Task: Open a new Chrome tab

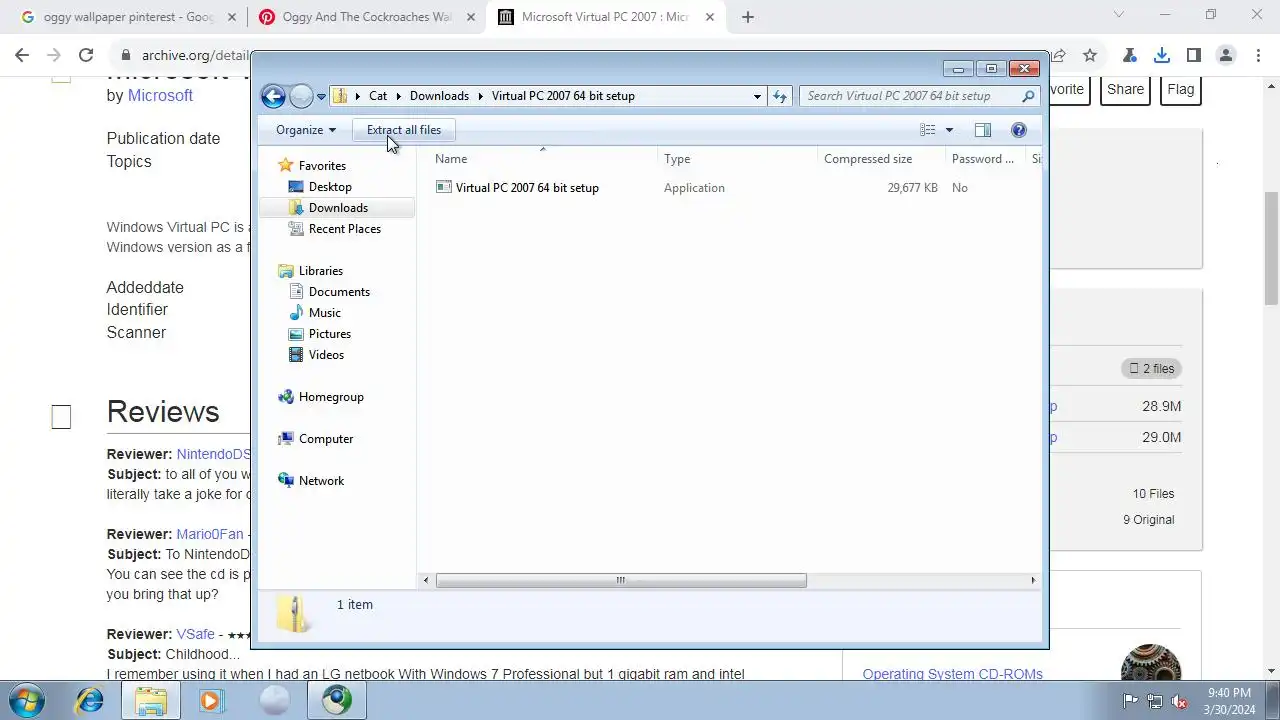Action: tap(747, 17)
